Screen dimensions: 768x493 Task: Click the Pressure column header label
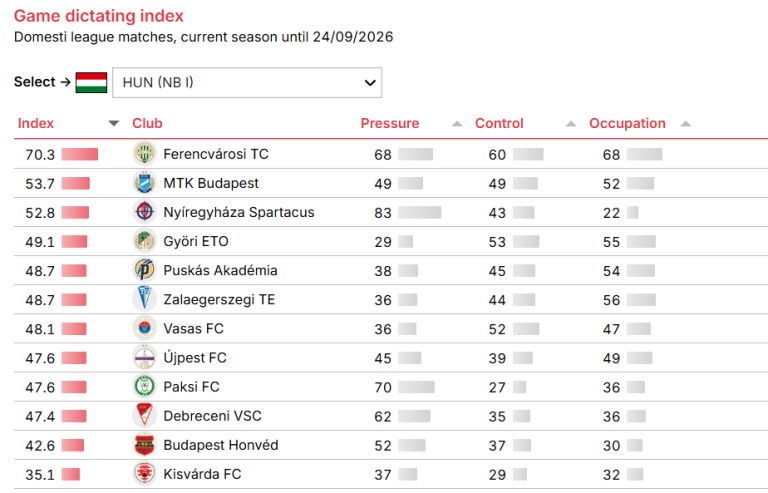390,123
